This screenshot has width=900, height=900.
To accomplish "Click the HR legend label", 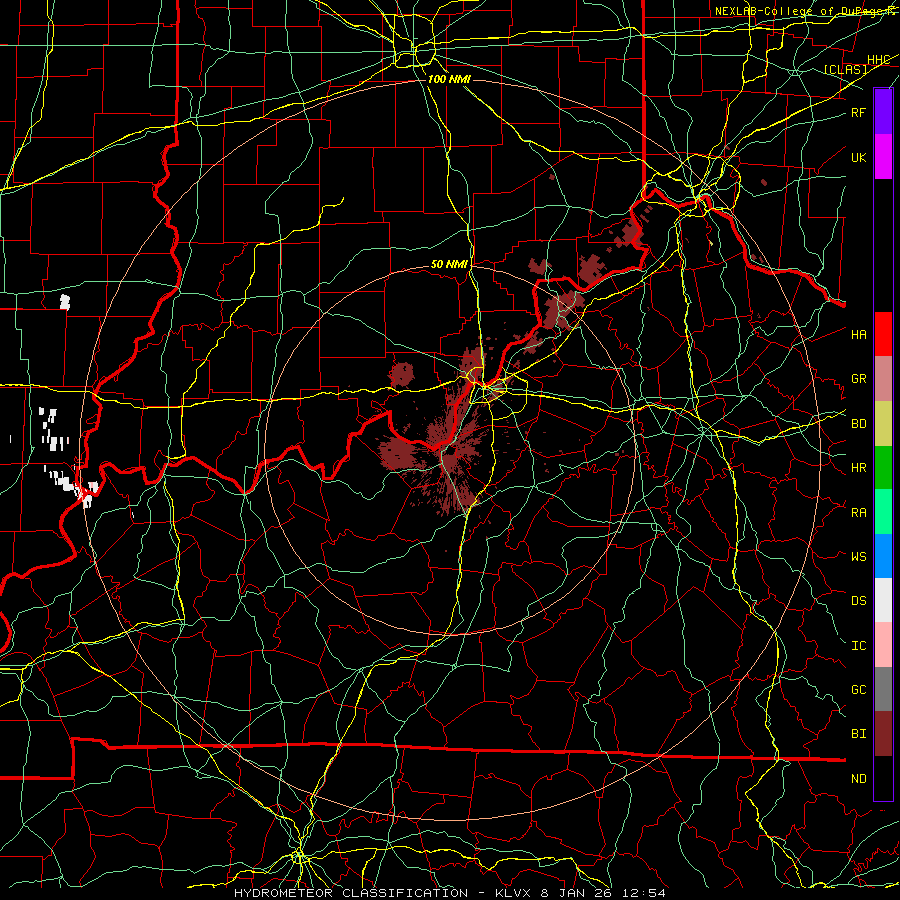I will click(x=859, y=468).
